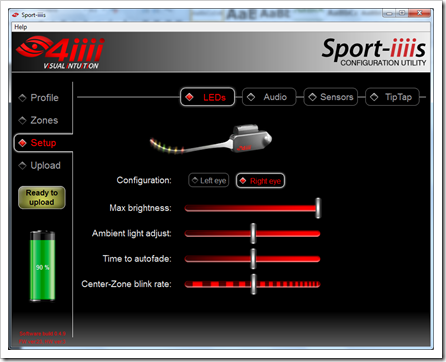Click the green battery level indicator

click(42, 266)
